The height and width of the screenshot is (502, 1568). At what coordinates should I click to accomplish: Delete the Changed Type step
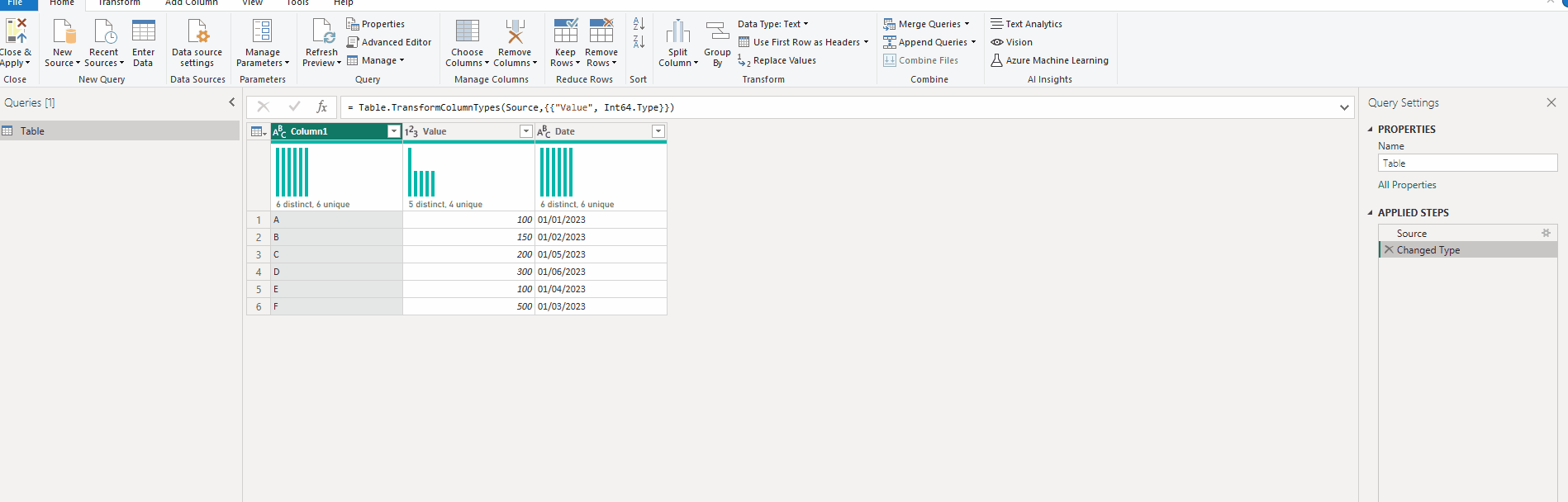1389,250
